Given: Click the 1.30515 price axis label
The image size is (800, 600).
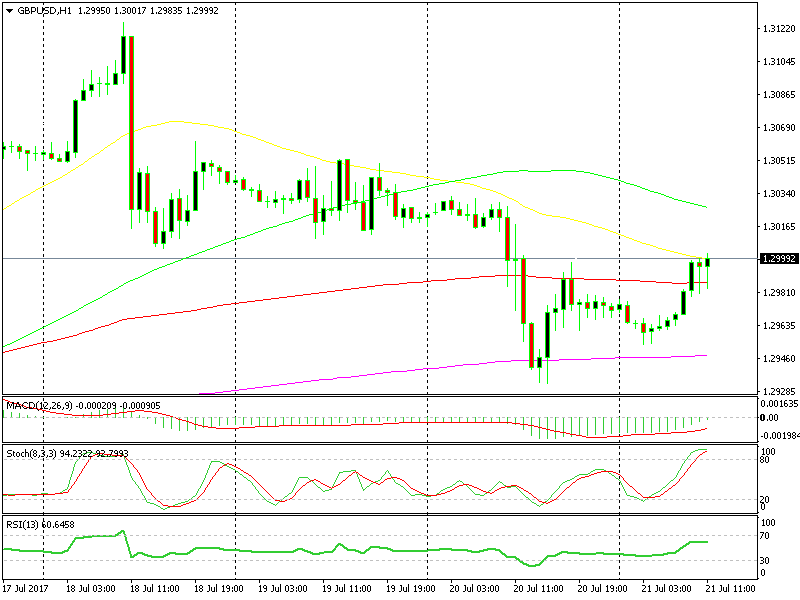Looking at the screenshot, I should click(779, 161).
